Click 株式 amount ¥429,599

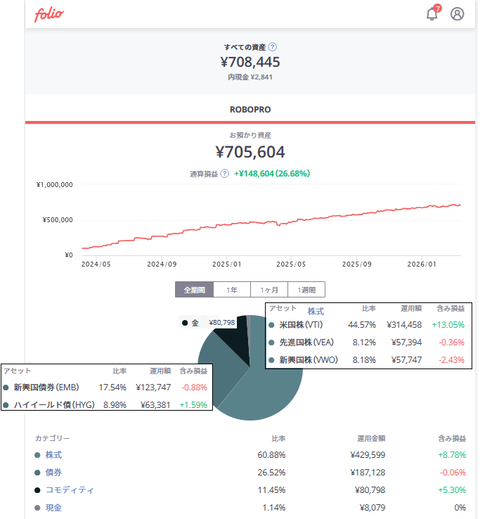[x=368, y=455]
